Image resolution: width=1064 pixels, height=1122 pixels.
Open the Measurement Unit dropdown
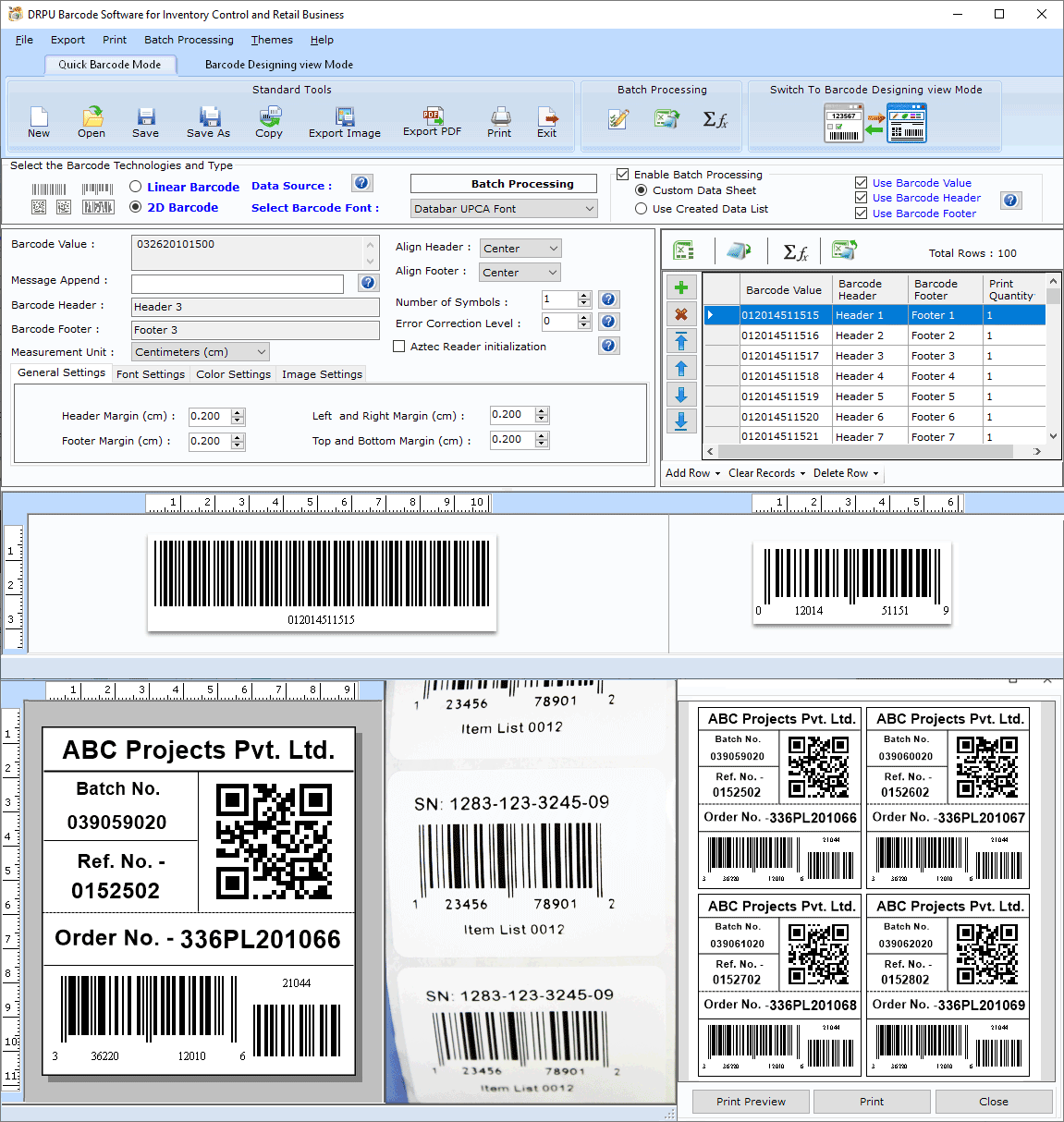[x=201, y=352]
